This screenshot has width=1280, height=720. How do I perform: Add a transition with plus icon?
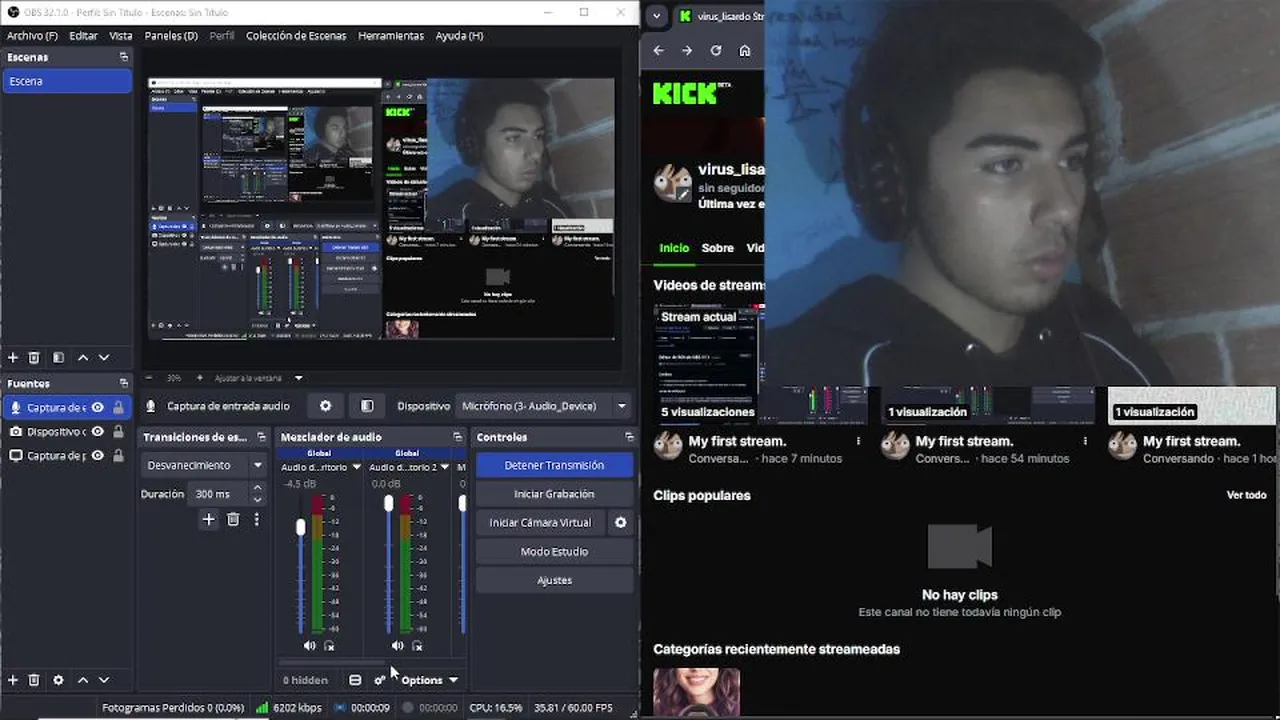[209, 519]
